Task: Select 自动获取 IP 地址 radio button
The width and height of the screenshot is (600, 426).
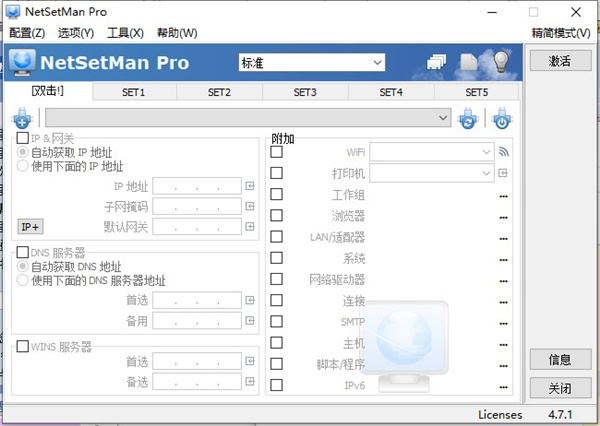Action: tap(23, 152)
